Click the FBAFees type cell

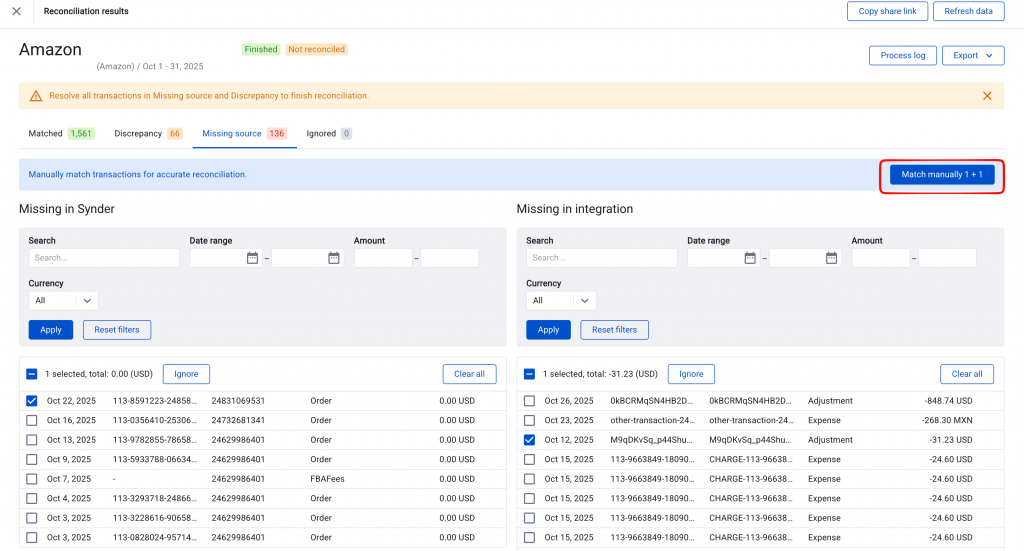(x=327, y=479)
